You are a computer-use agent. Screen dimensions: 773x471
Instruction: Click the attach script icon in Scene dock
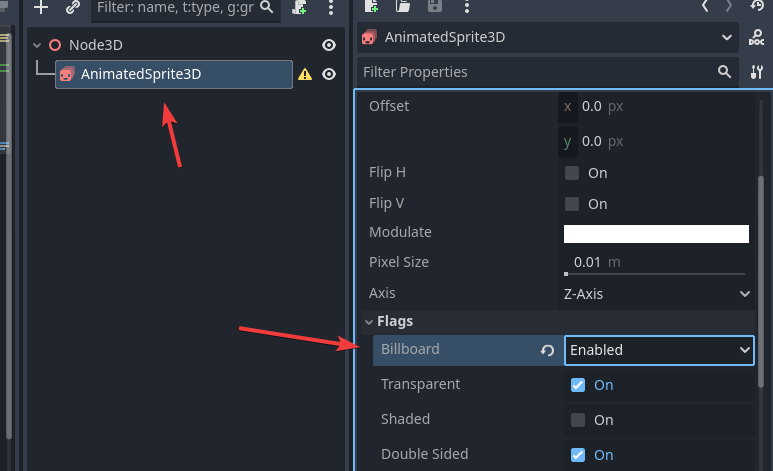coord(300,7)
